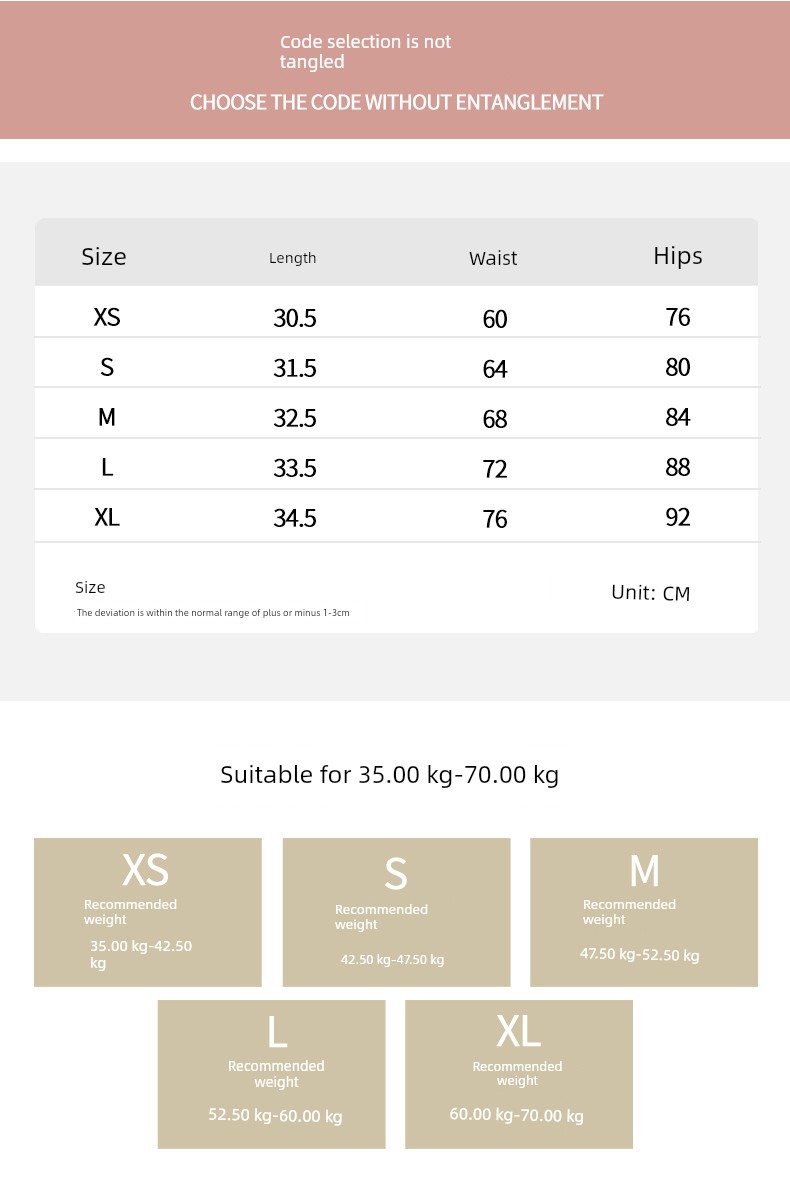Click the Hips column header
This screenshot has height=1198, width=790.
678,256
